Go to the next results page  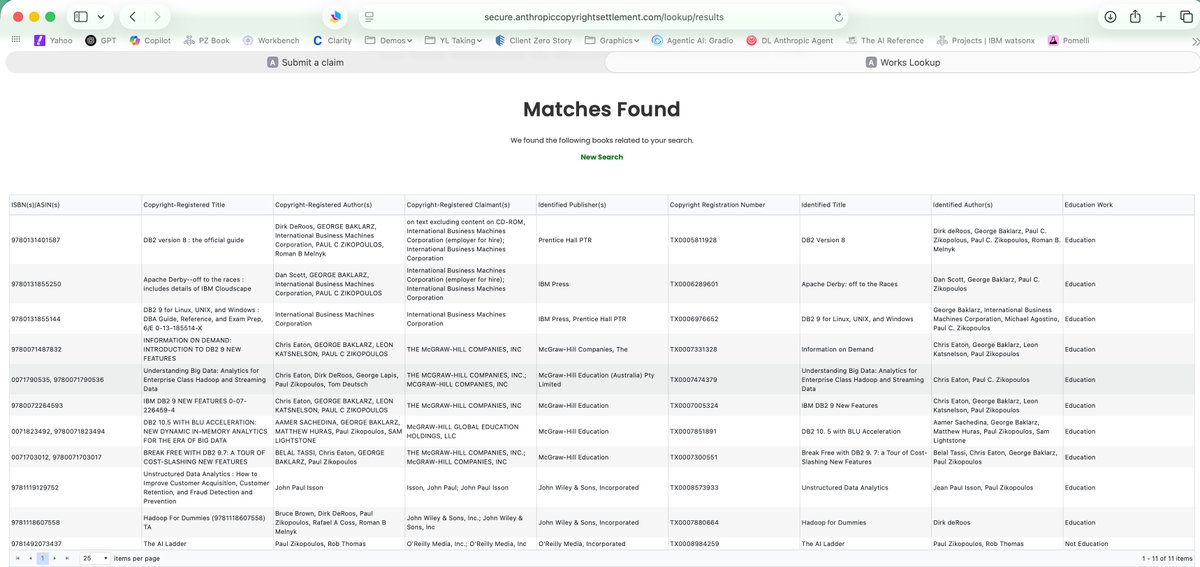[55, 558]
